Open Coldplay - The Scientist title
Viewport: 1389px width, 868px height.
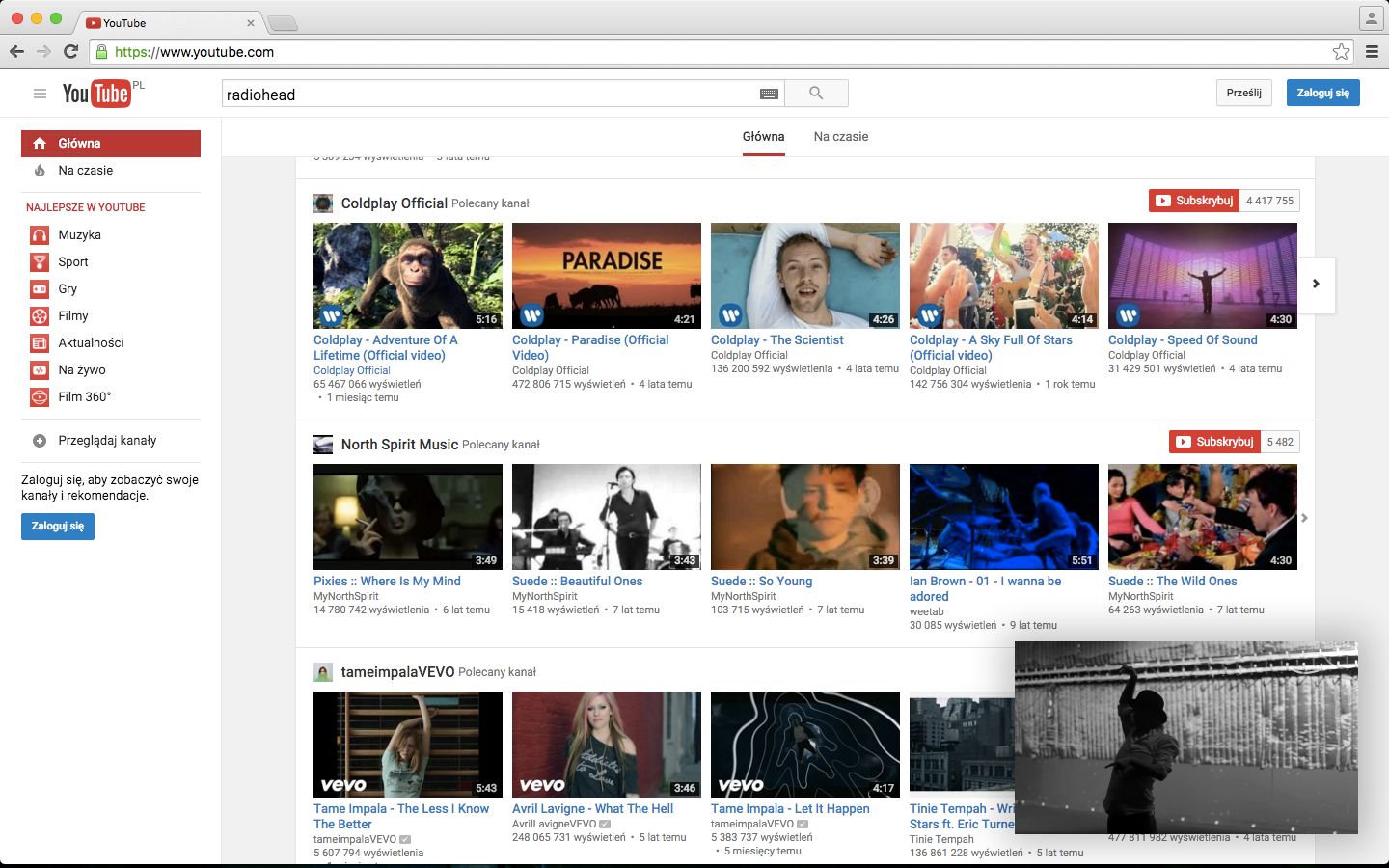(x=776, y=339)
